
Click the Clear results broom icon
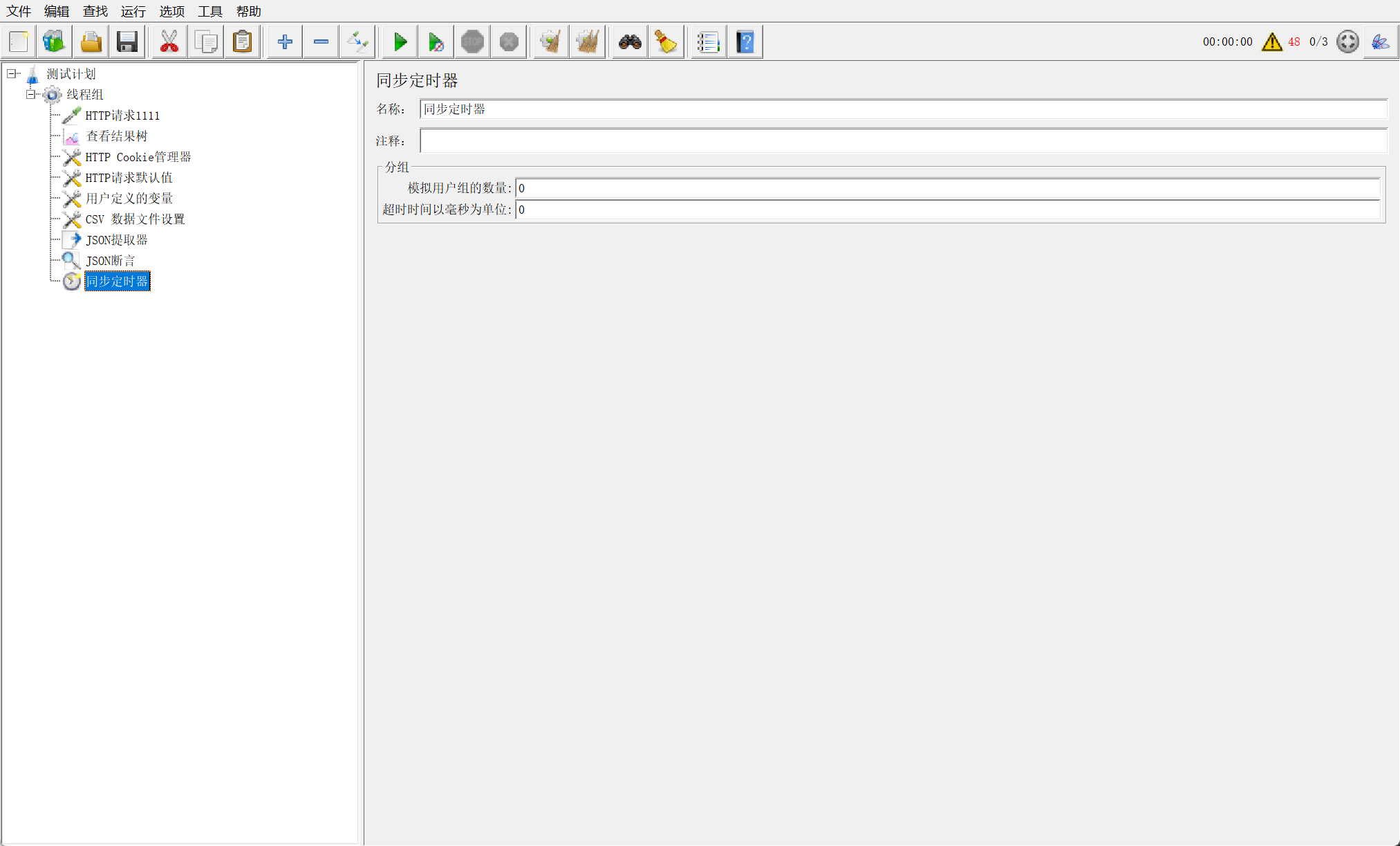pyautogui.click(x=551, y=42)
